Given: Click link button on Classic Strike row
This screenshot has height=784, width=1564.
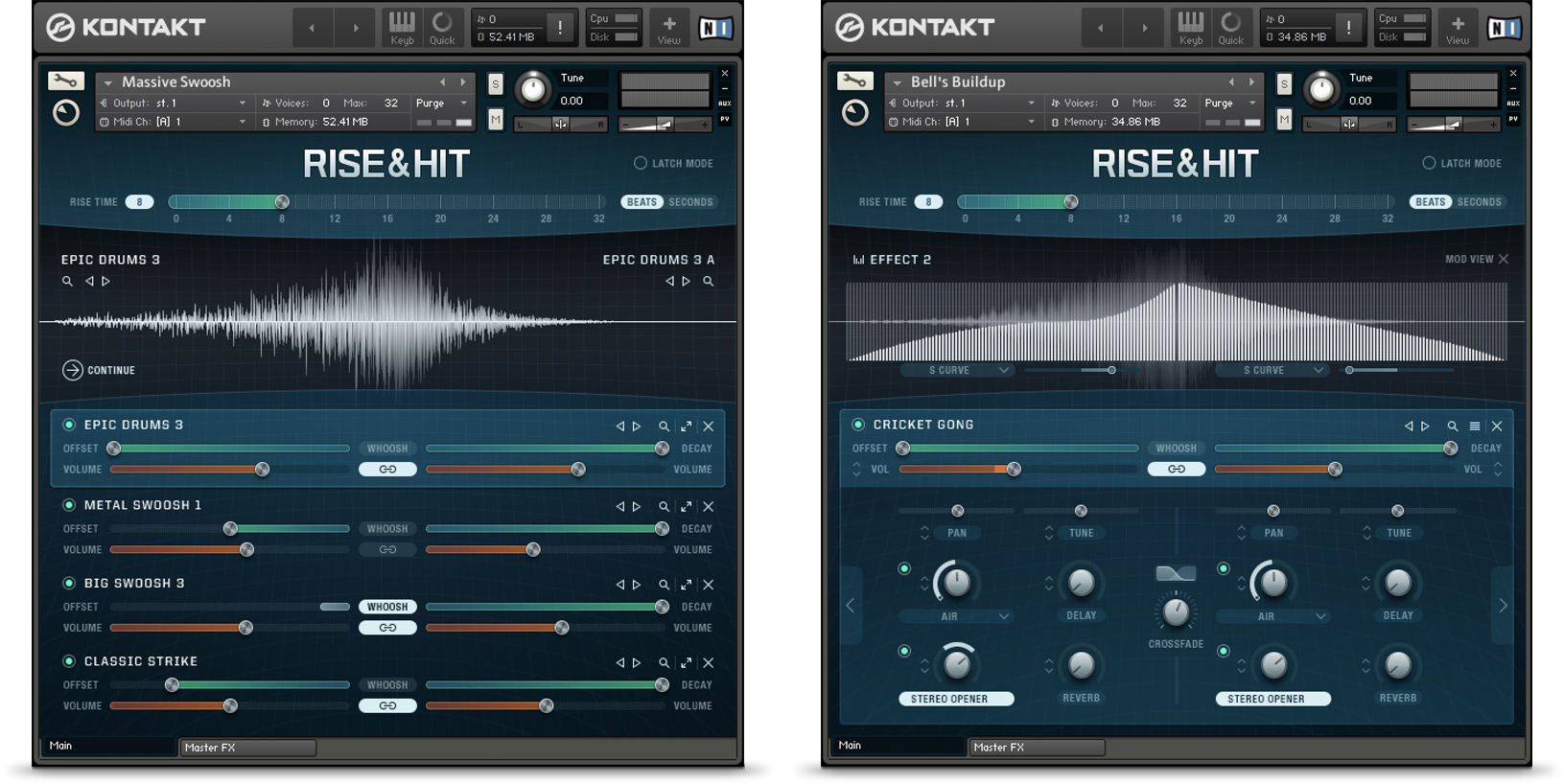Looking at the screenshot, I should [x=387, y=705].
